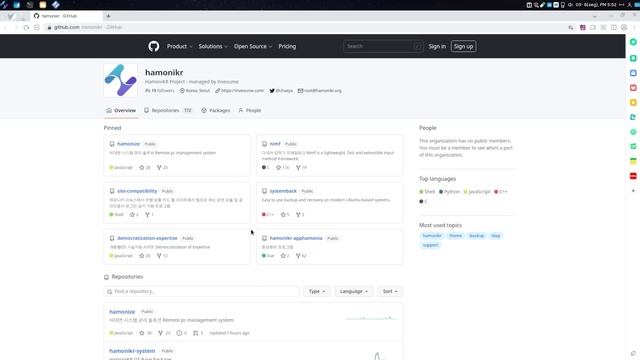Image resolution: width=640 pixels, height=360 pixels.
Task: View forks of pinned nimf
Action: [x=301, y=167]
